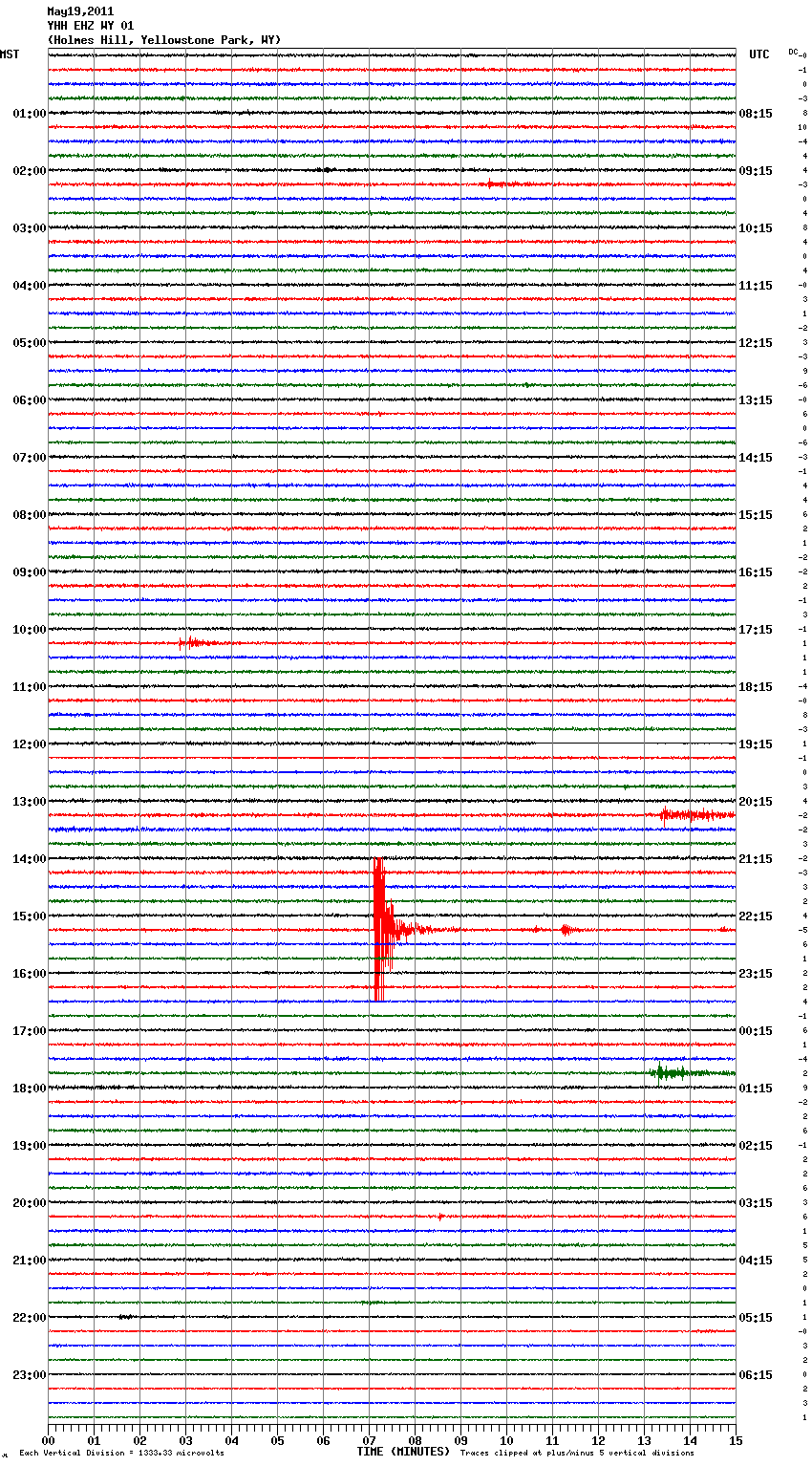This screenshot has height=1466, width=812.
Task: Click the 14:15 UTC time label
Action: pyautogui.click(x=756, y=458)
